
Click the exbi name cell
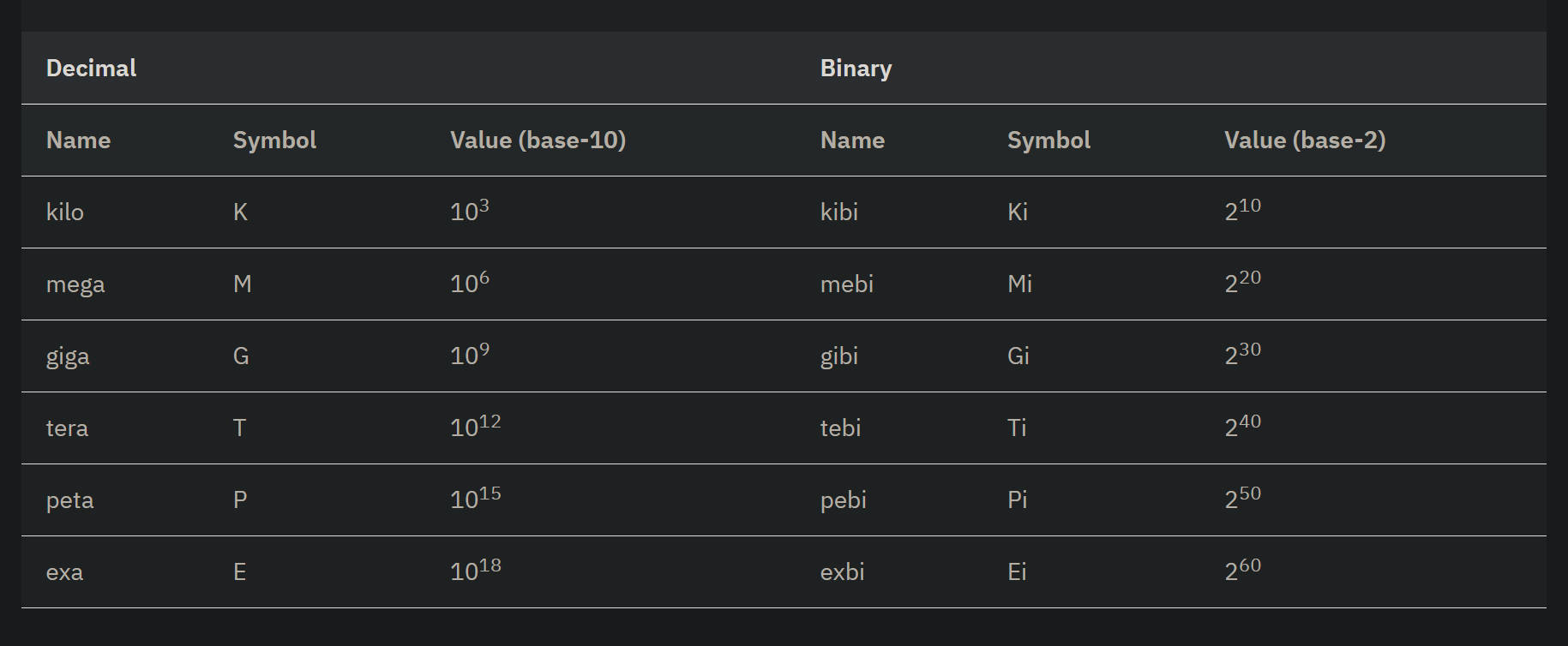coord(843,572)
